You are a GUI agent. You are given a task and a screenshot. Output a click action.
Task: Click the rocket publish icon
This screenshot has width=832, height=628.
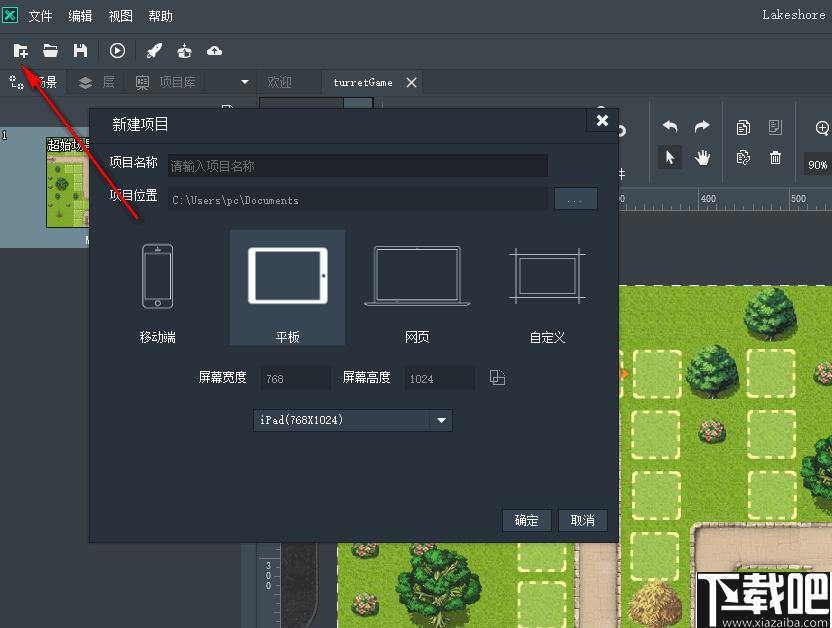[154, 51]
